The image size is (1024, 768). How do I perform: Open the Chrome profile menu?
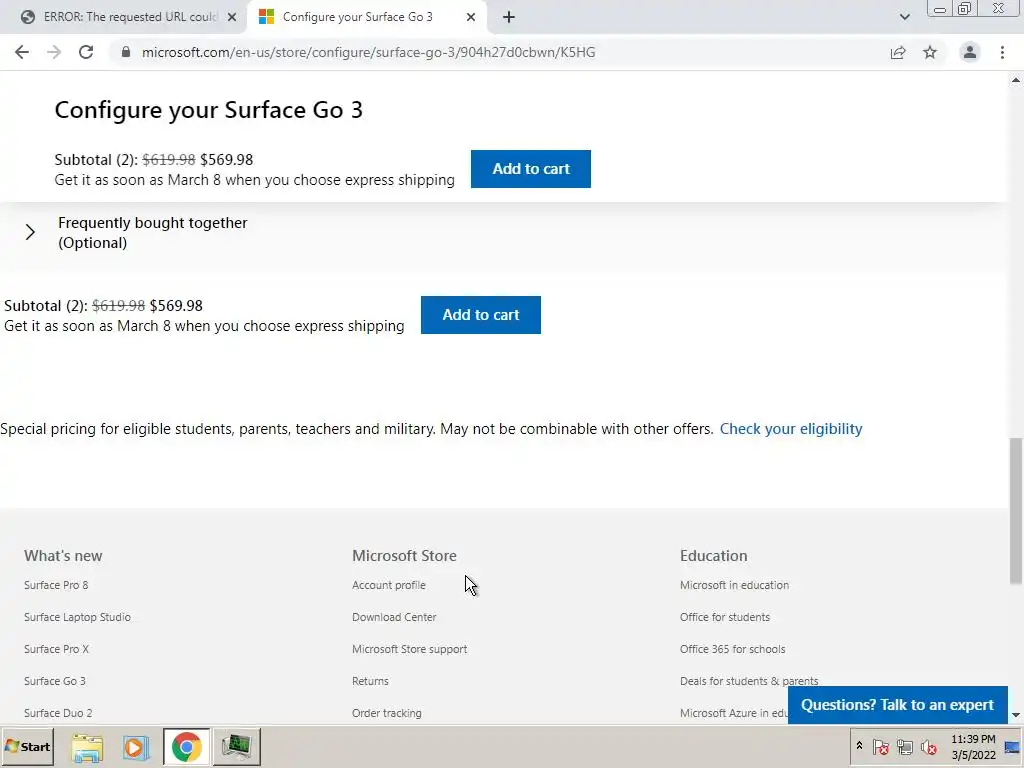pyautogui.click(x=970, y=52)
